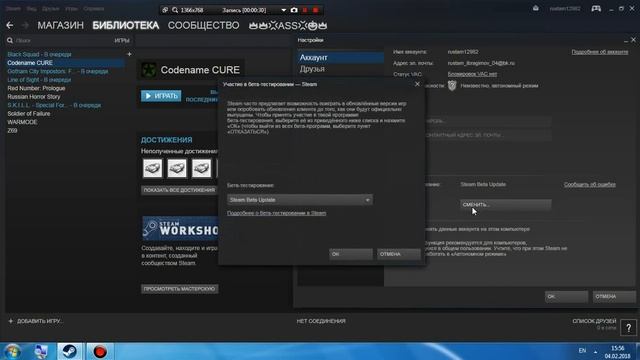
Task: Click the recorder camera snapshot icon
Action: (294, 10)
